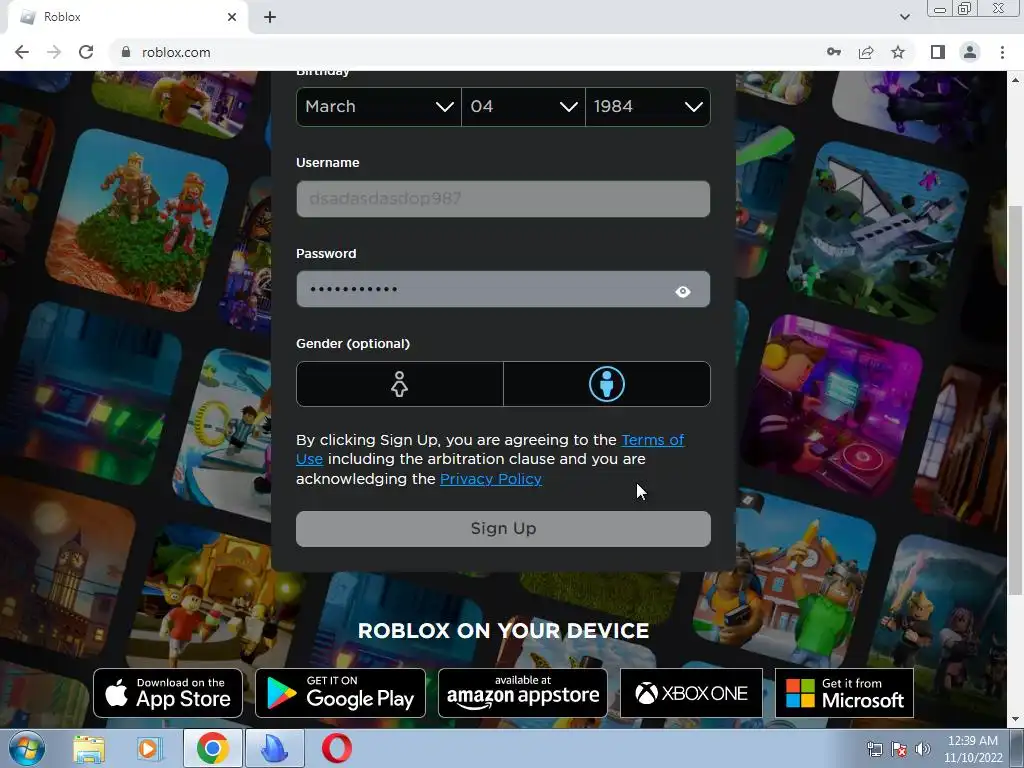Click the browser forward arrow
Viewport: 1024px width, 768px height.
point(54,52)
